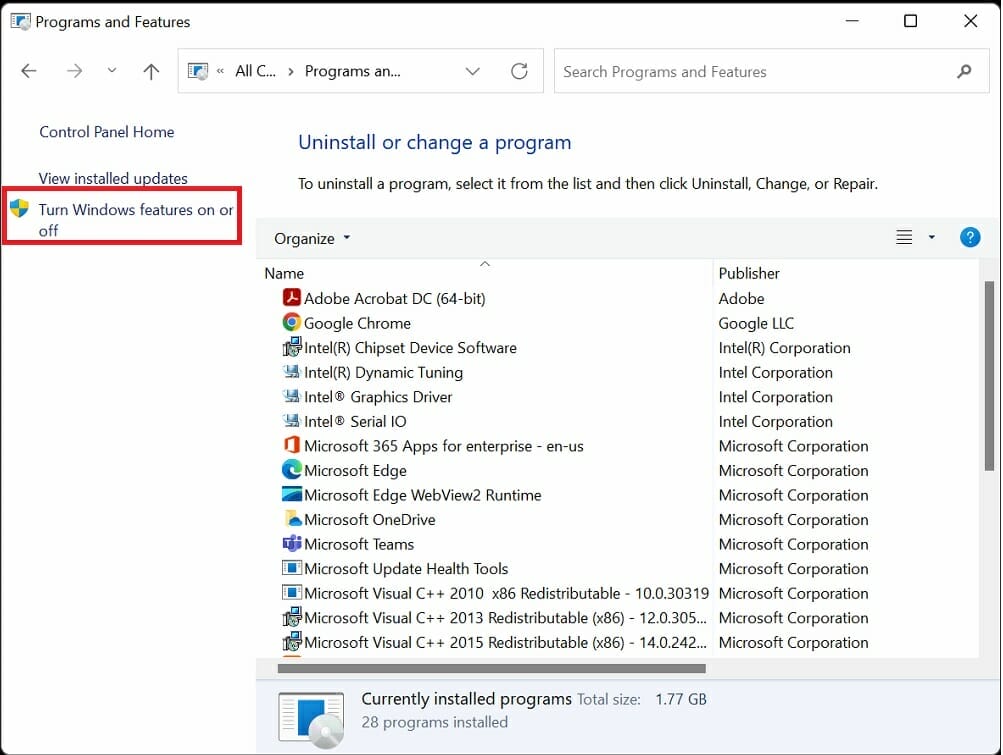Screen dimensions: 1003x755
Task: Select 'Microsoft 365 Apps for enterprise - en-us'
Action: 443,446
